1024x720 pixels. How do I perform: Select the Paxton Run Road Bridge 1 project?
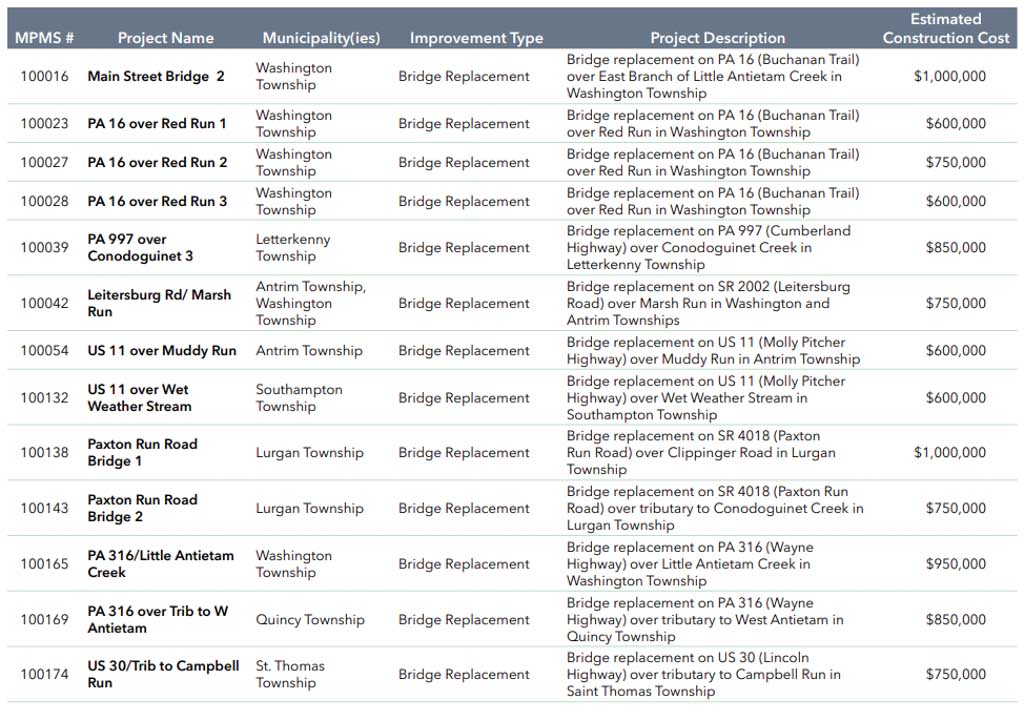click(142, 453)
